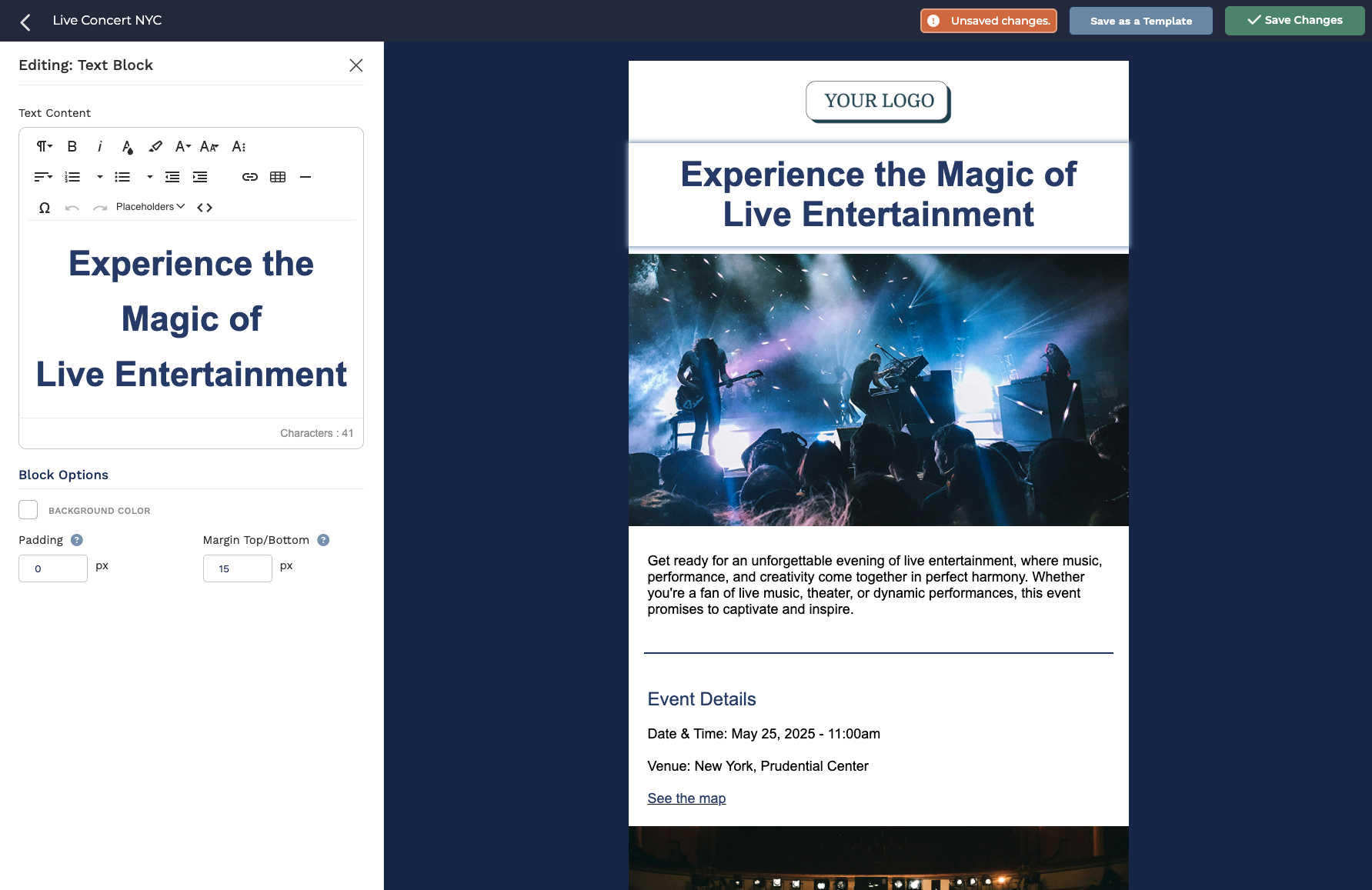Viewport: 1372px width, 890px height.
Task: Open the special characters (omega) picker
Action: [x=45, y=208]
